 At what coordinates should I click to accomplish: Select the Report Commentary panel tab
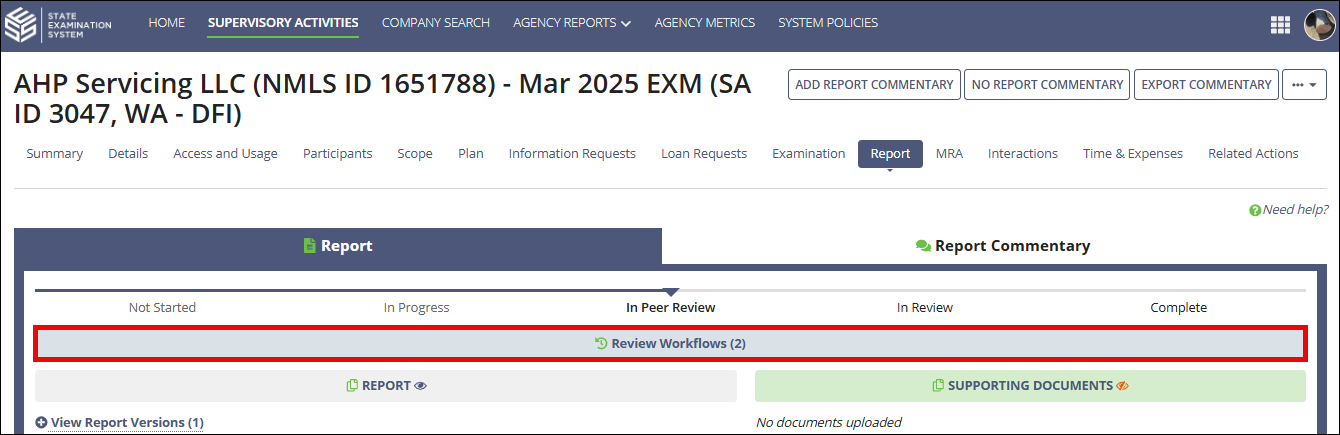[x=1003, y=246]
